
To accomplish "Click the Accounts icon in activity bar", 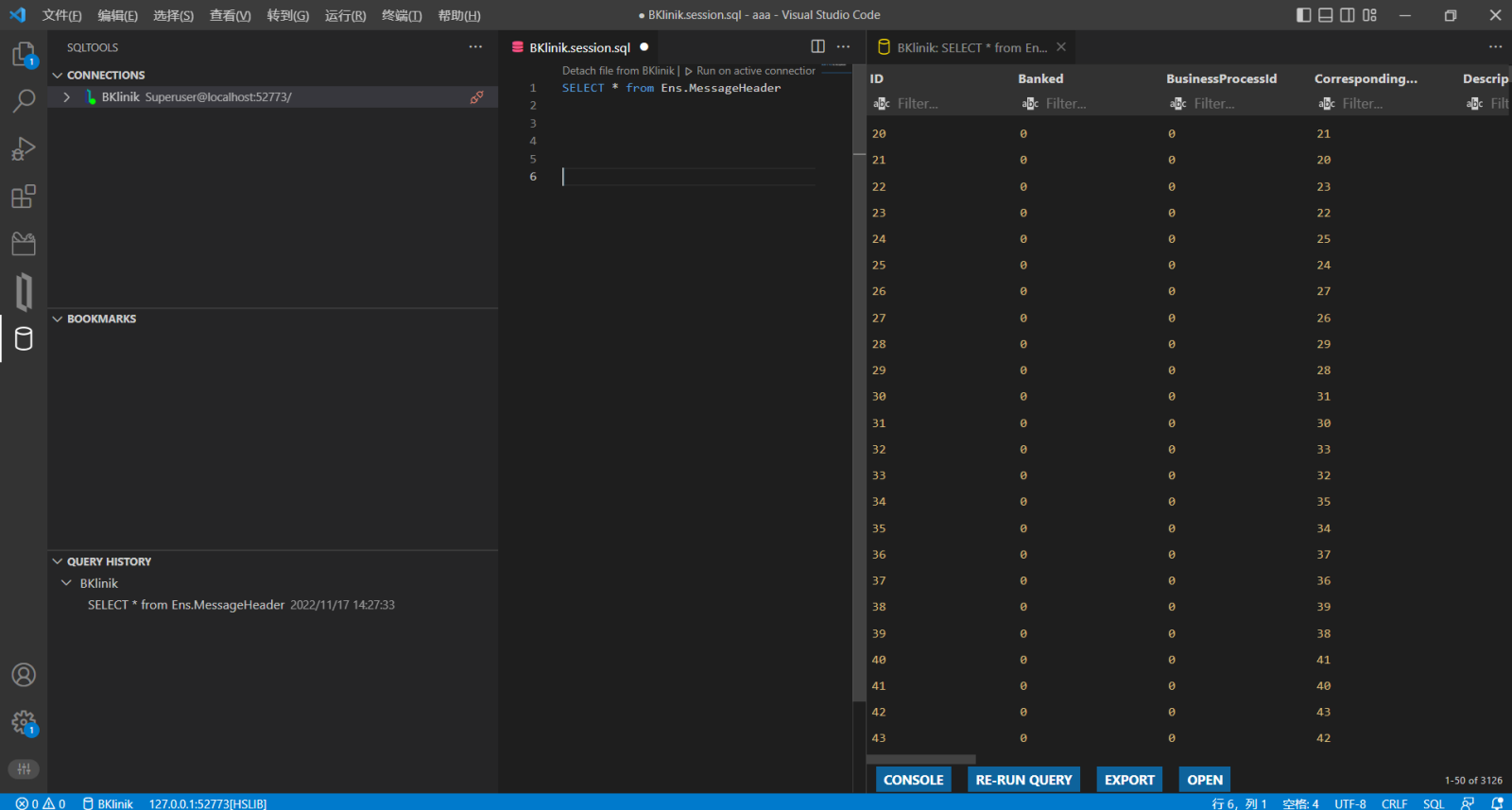I will pos(24,675).
